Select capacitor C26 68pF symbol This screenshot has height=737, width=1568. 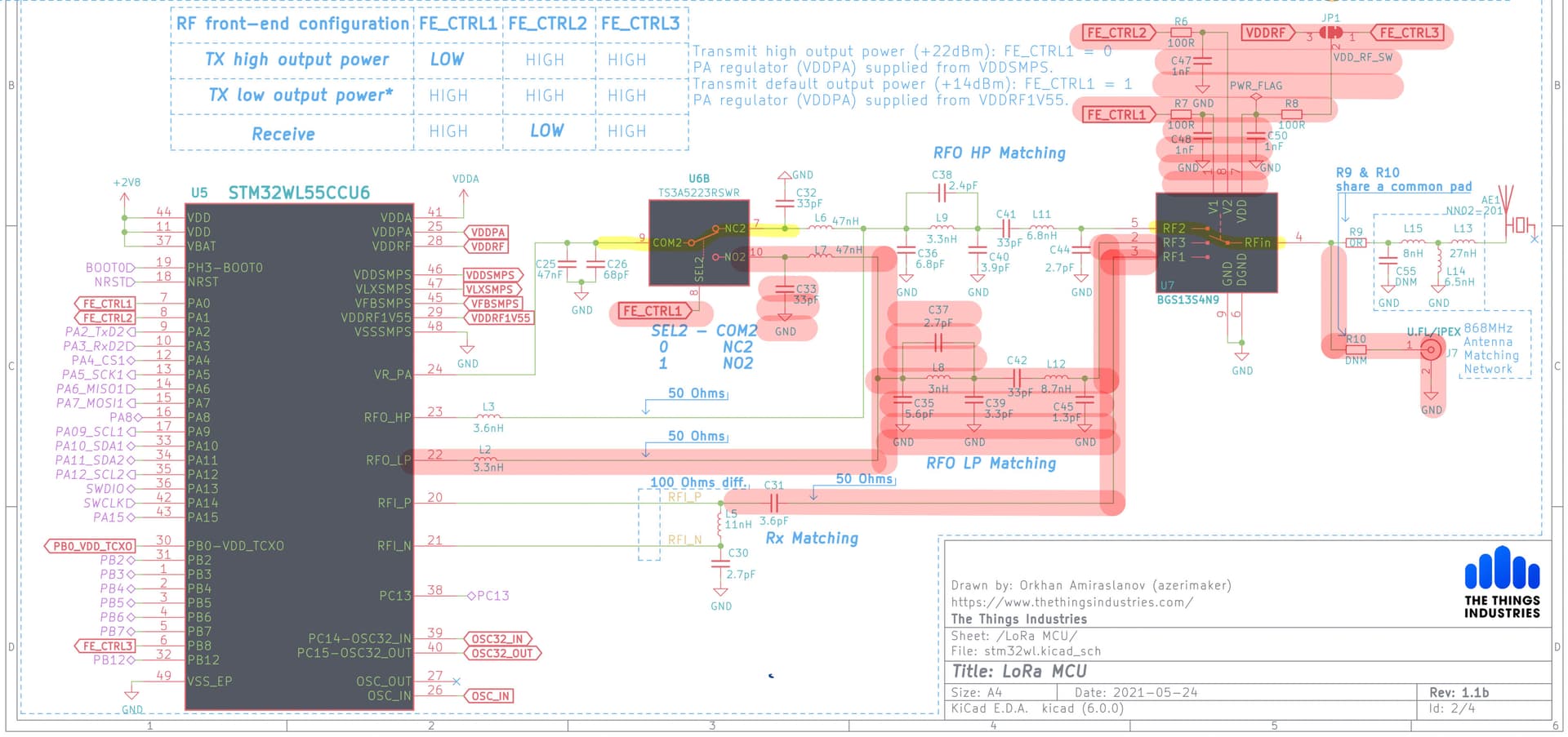tap(595, 264)
